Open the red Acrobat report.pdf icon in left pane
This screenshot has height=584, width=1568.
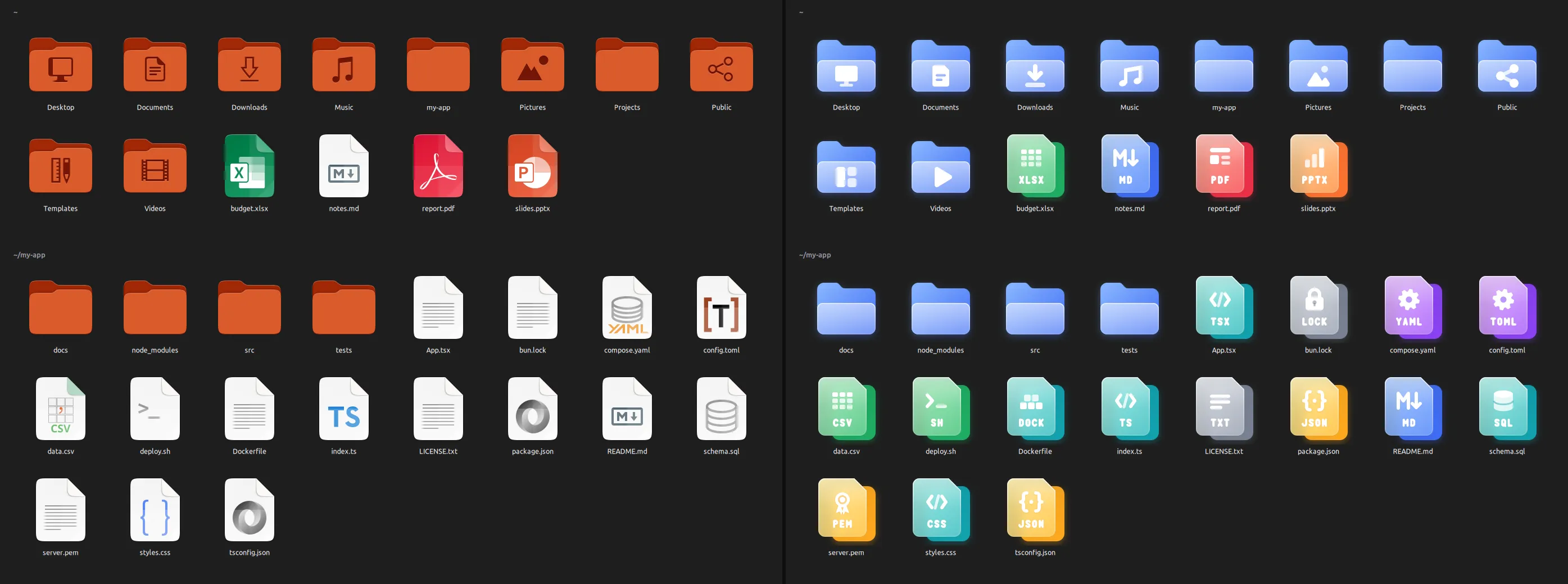point(438,166)
